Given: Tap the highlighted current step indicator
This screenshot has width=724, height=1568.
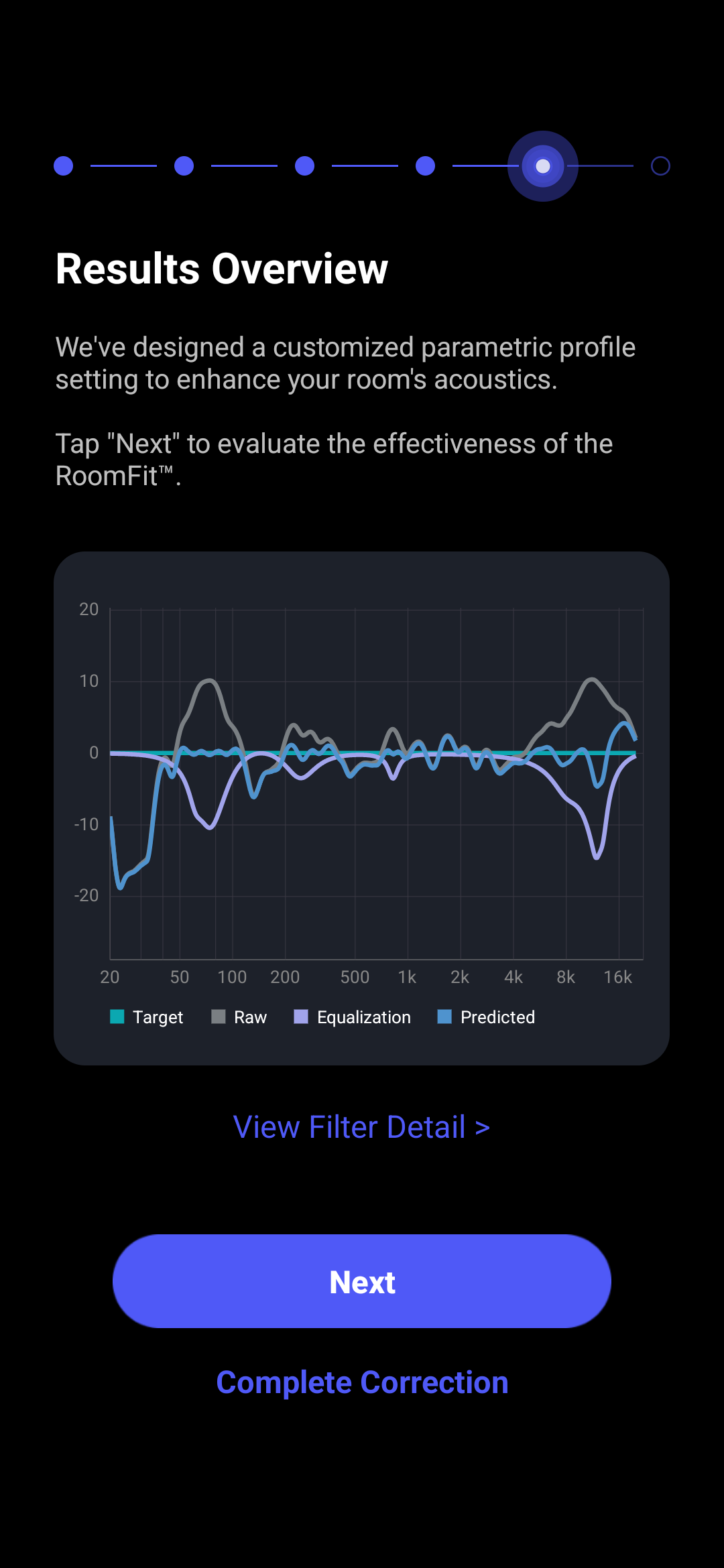Looking at the screenshot, I should tap(543, 166).
